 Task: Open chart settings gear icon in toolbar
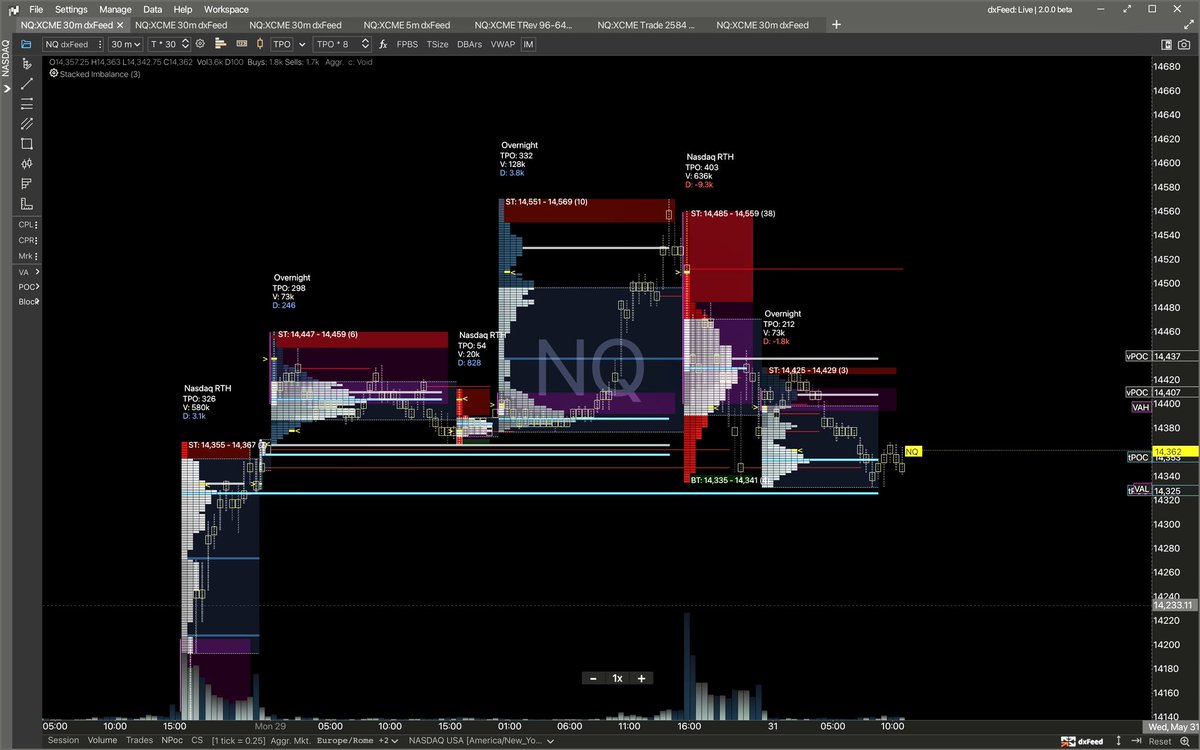click(200, 44)
